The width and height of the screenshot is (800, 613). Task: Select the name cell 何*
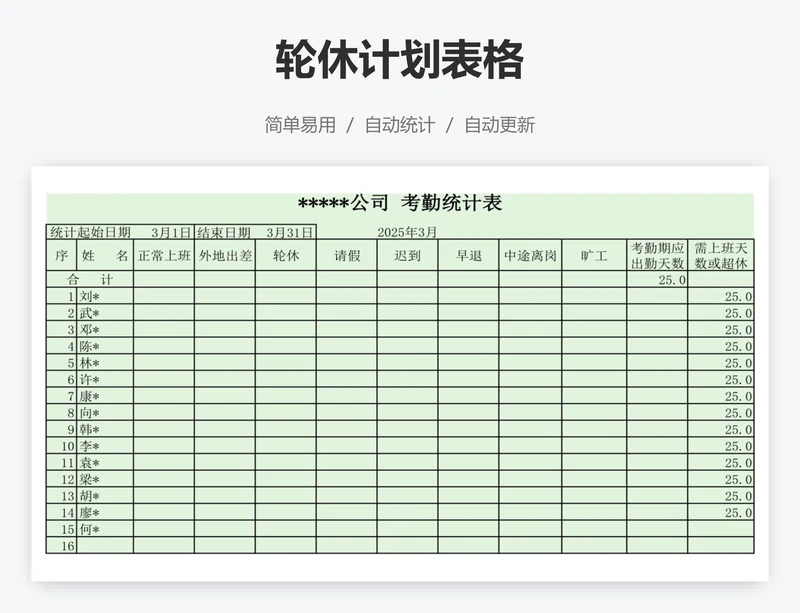(105, 529)
